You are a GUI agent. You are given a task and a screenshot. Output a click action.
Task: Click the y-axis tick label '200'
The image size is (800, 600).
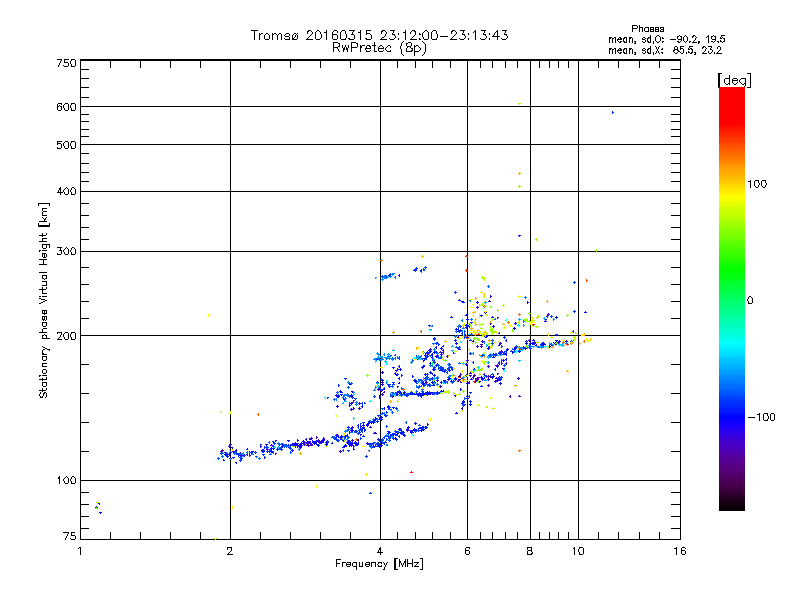pos(66,336)
